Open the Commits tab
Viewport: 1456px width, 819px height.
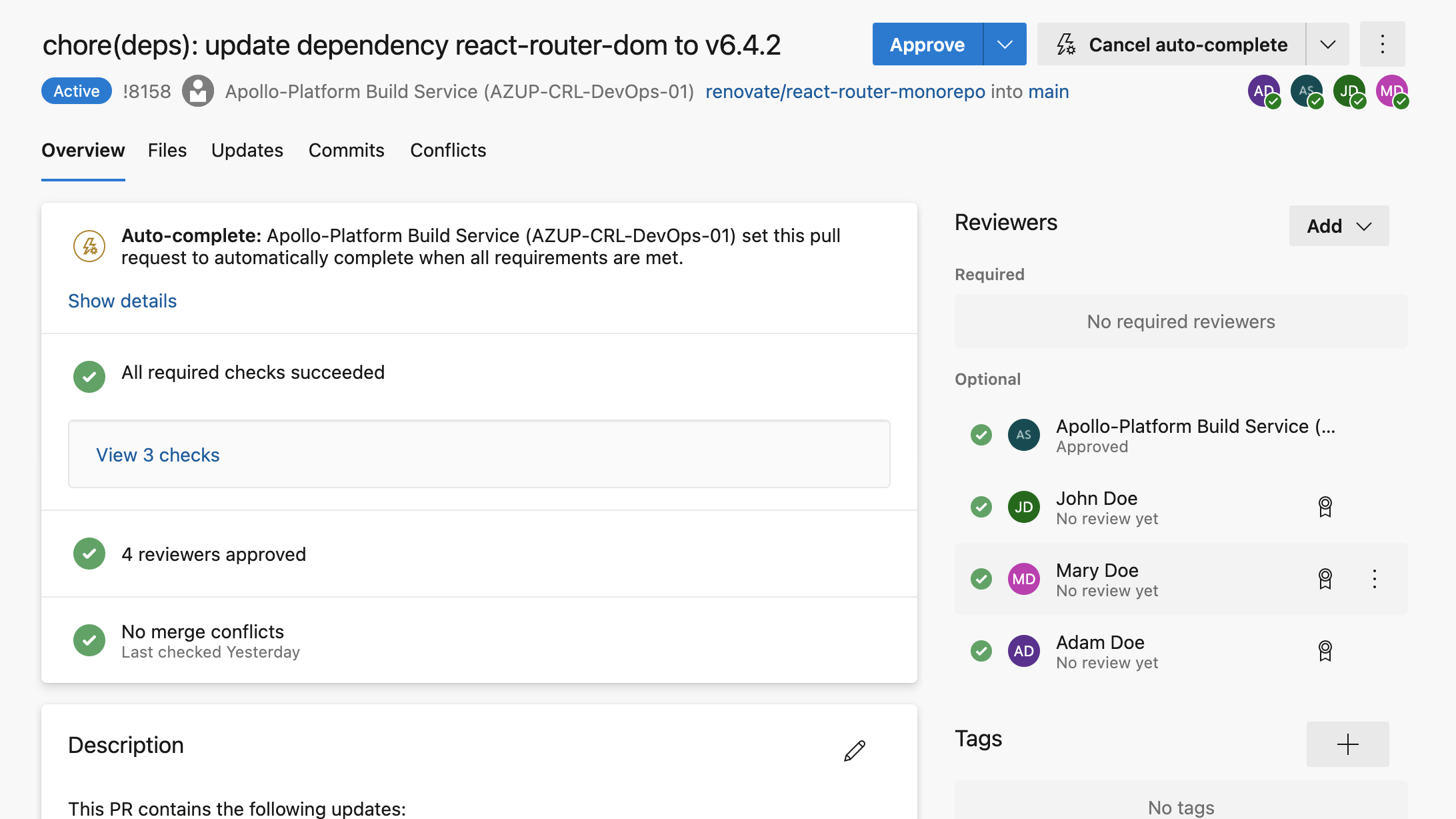[x=346, y=150]
